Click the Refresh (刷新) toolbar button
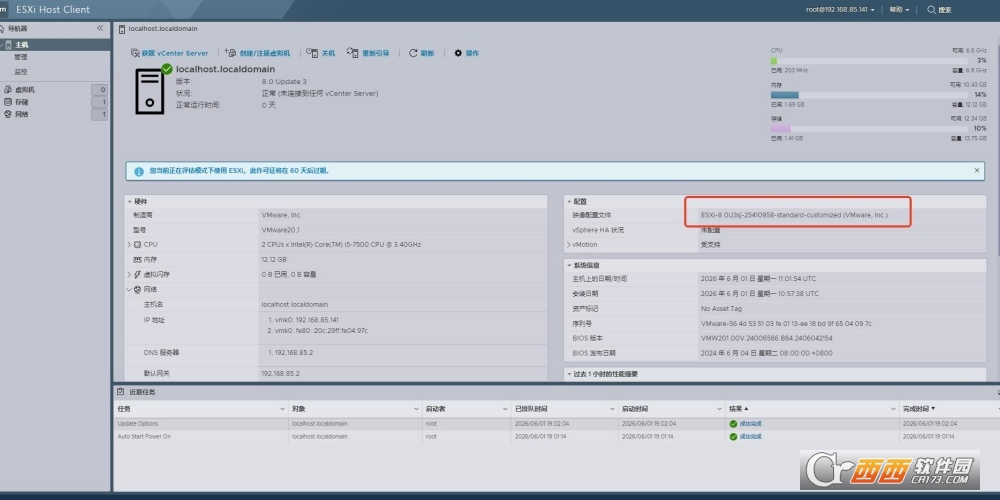Screen dimensions: 1000x500 pyautogui.click(x=422, y=53)
